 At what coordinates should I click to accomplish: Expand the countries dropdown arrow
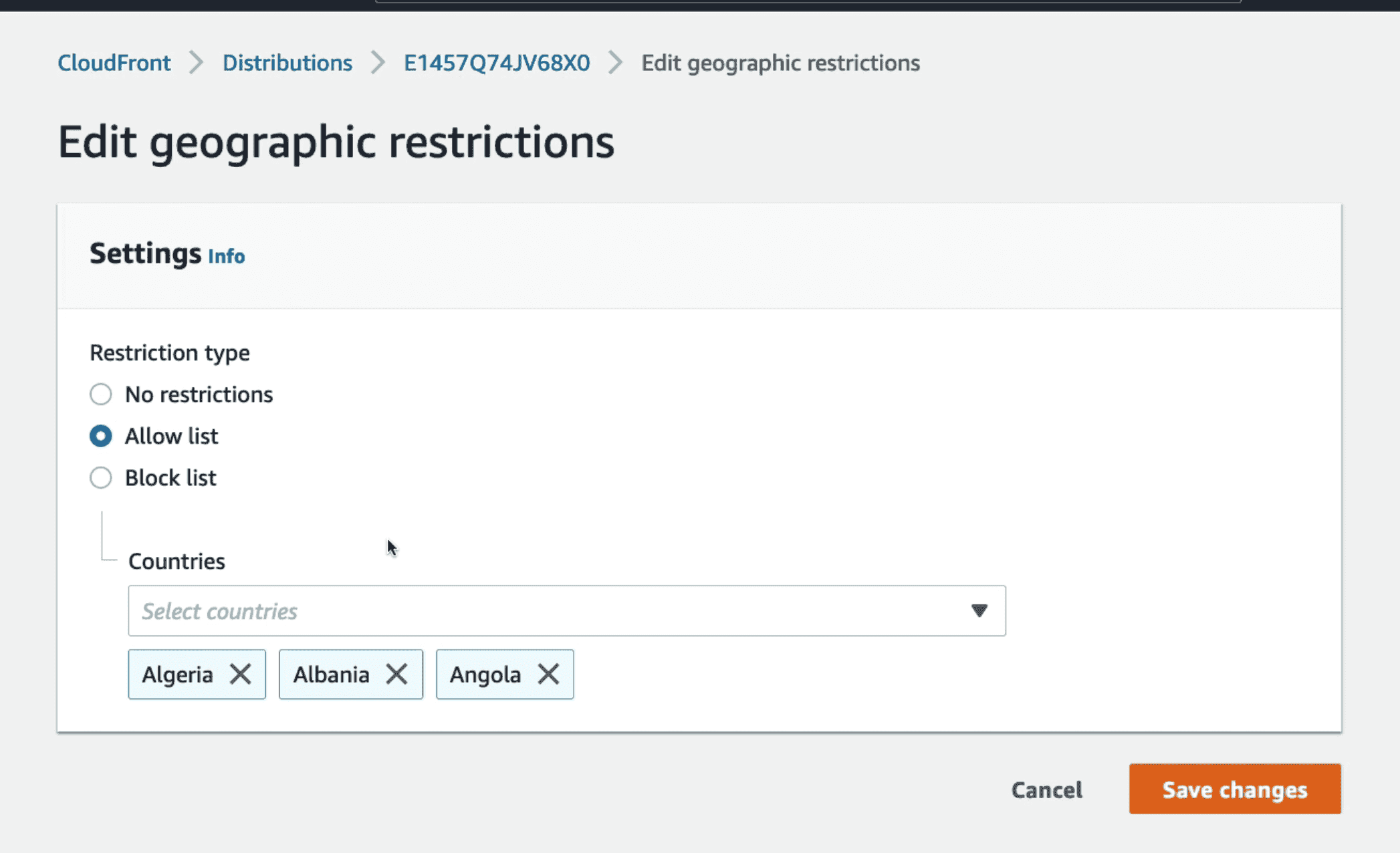click(x=979, y=610)
